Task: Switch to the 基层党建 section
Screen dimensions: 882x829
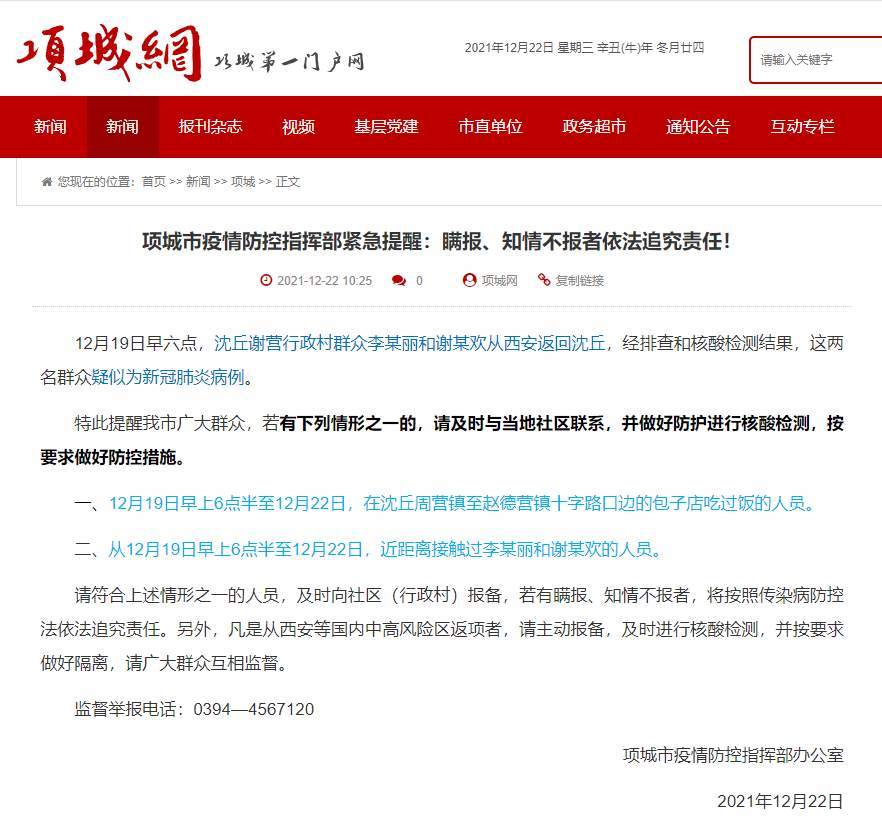Action: 388,127
